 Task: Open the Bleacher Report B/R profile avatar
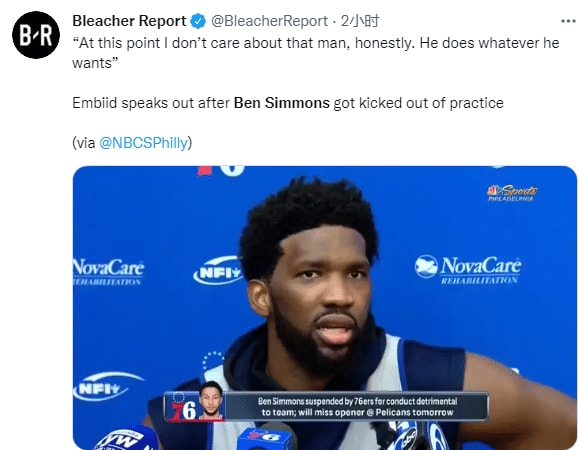pyautogui.click(x=36, y=35)
